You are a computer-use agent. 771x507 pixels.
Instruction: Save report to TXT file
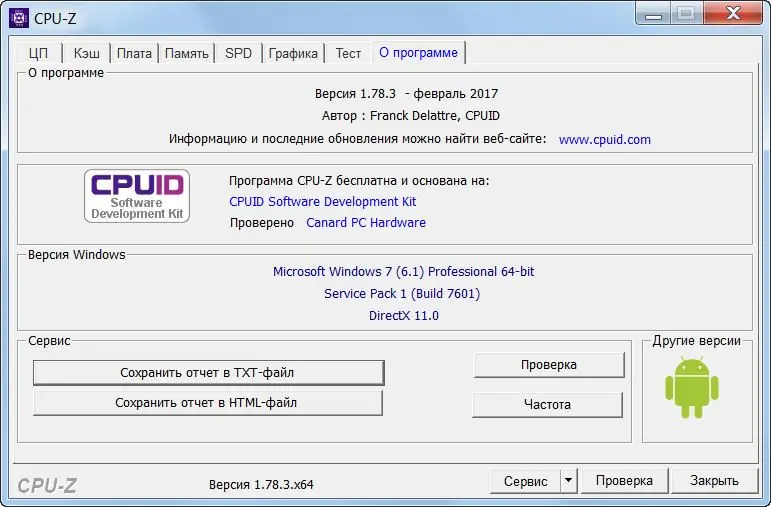[x=208, y=373]
